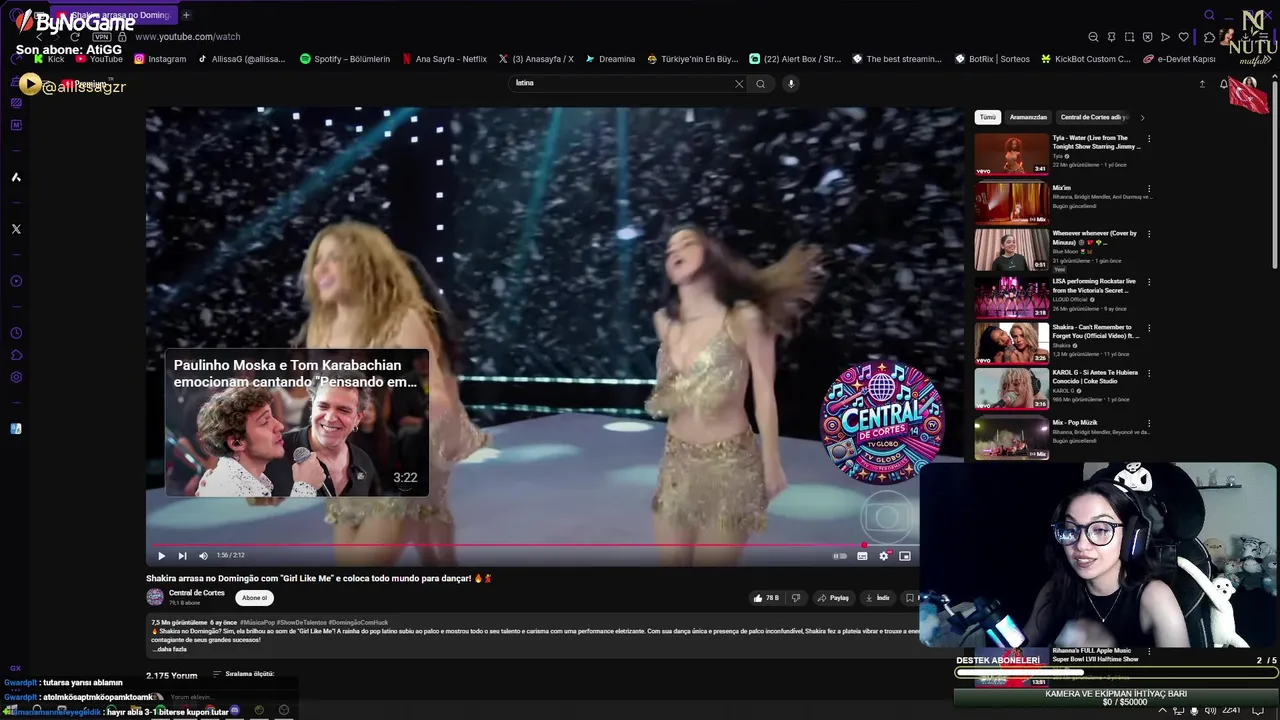Open options for Mix - Pop Müzik

click(1149, 423)
